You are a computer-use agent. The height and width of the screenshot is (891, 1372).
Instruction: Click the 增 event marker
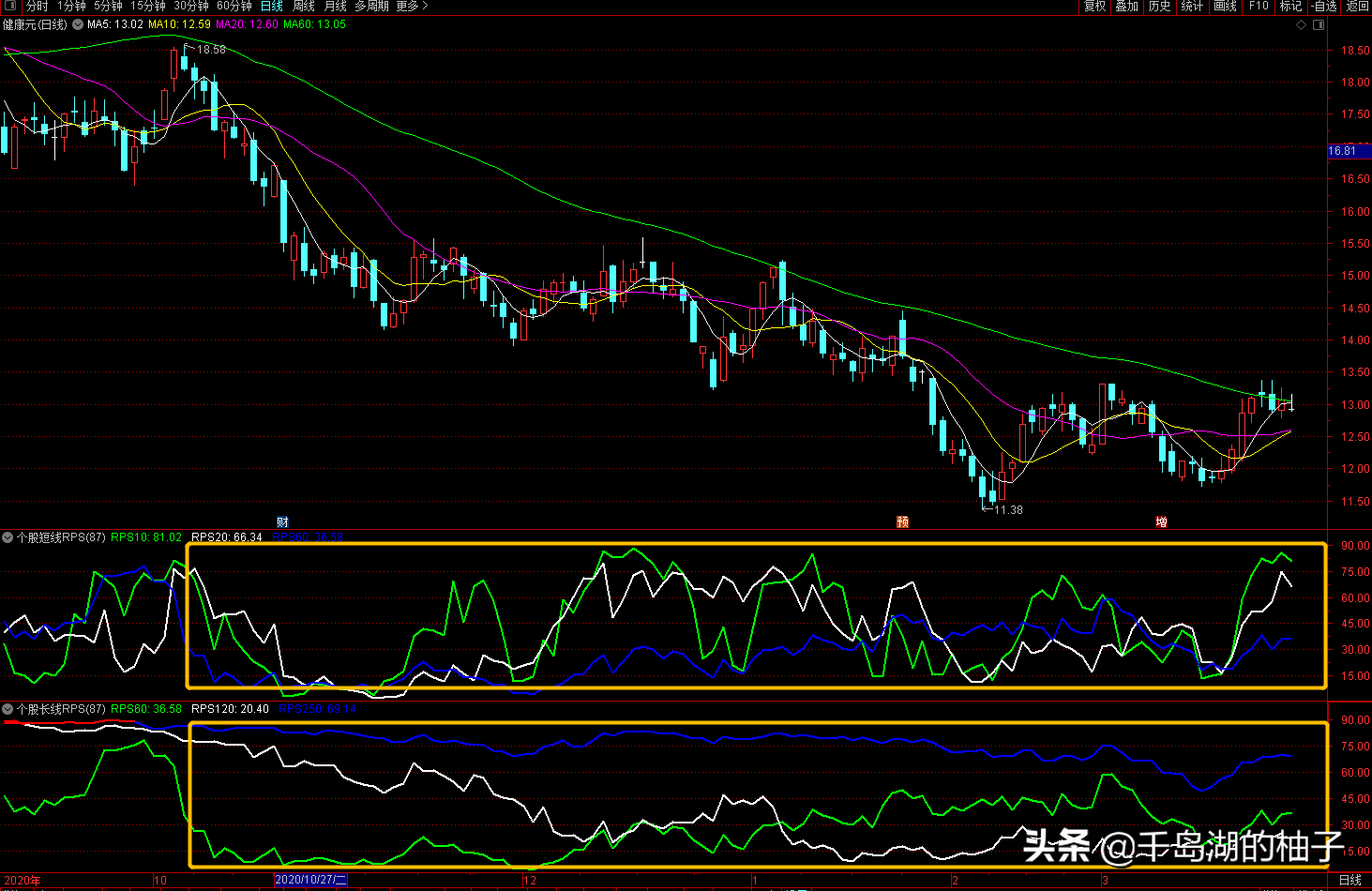(x=1162, y=521)
